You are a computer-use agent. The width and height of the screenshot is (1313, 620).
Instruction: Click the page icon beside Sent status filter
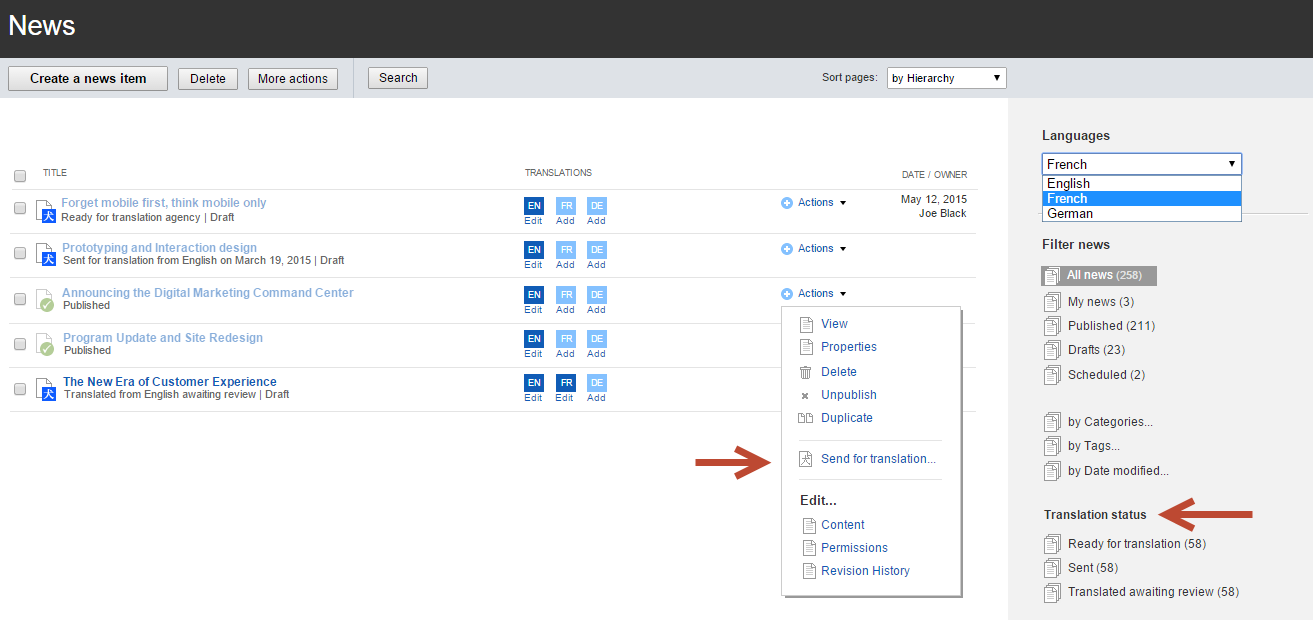tap(1052, 568)
